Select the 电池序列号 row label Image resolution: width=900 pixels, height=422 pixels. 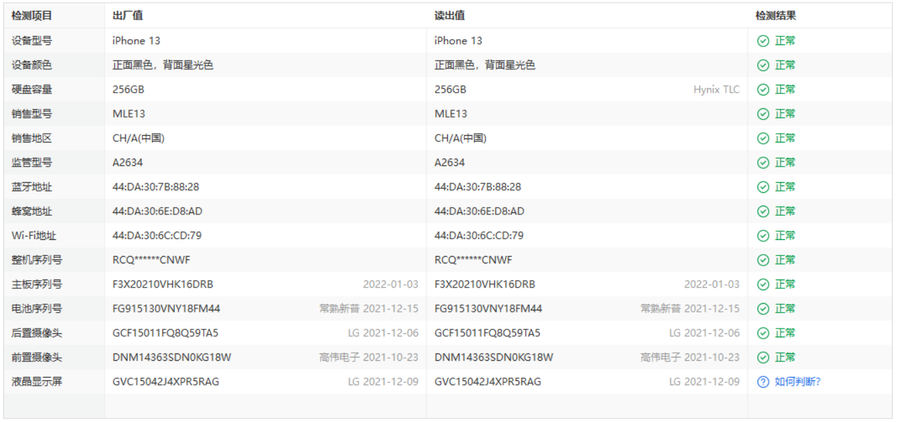[37, 309]
